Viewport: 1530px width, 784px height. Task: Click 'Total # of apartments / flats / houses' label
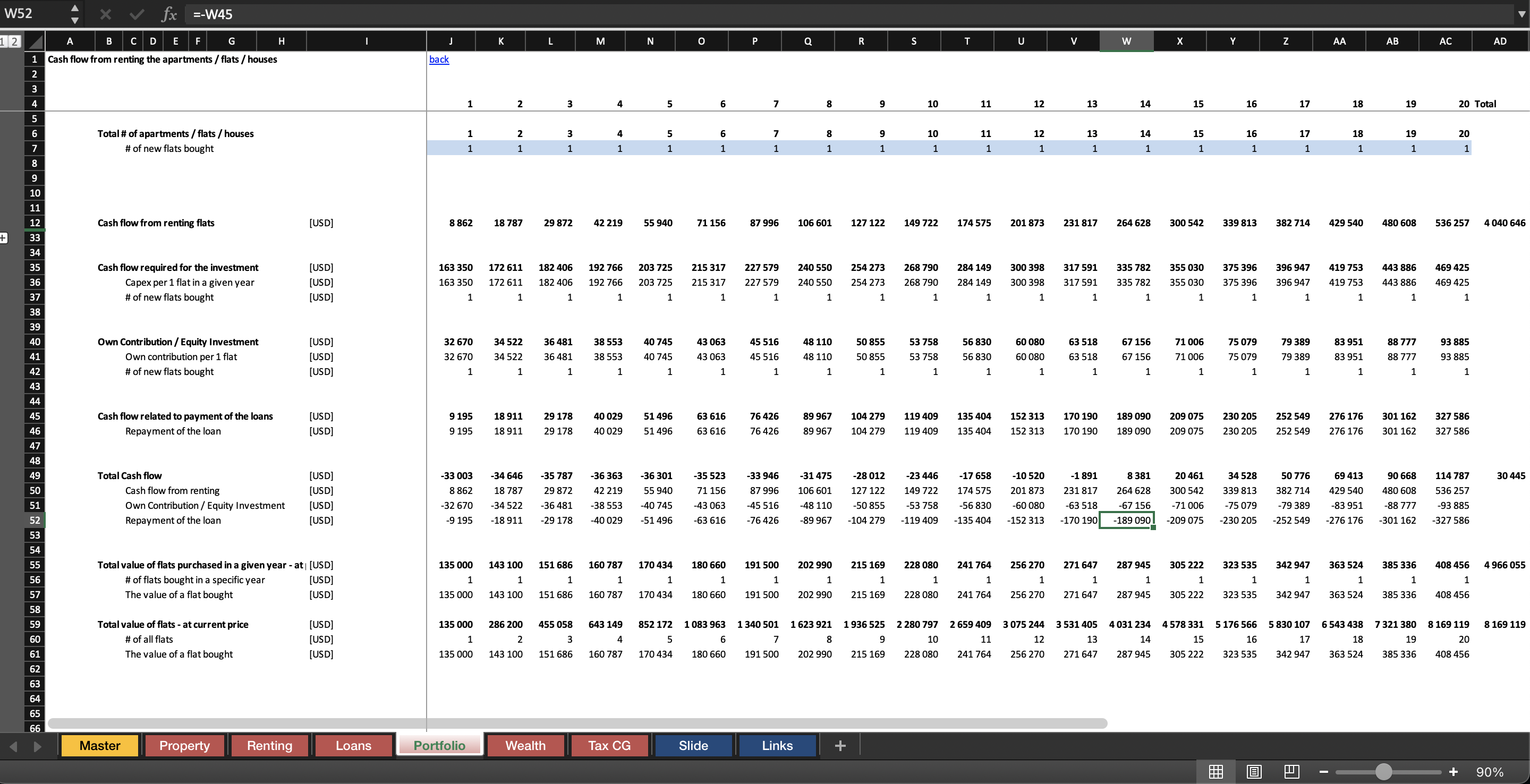(175, 134)
